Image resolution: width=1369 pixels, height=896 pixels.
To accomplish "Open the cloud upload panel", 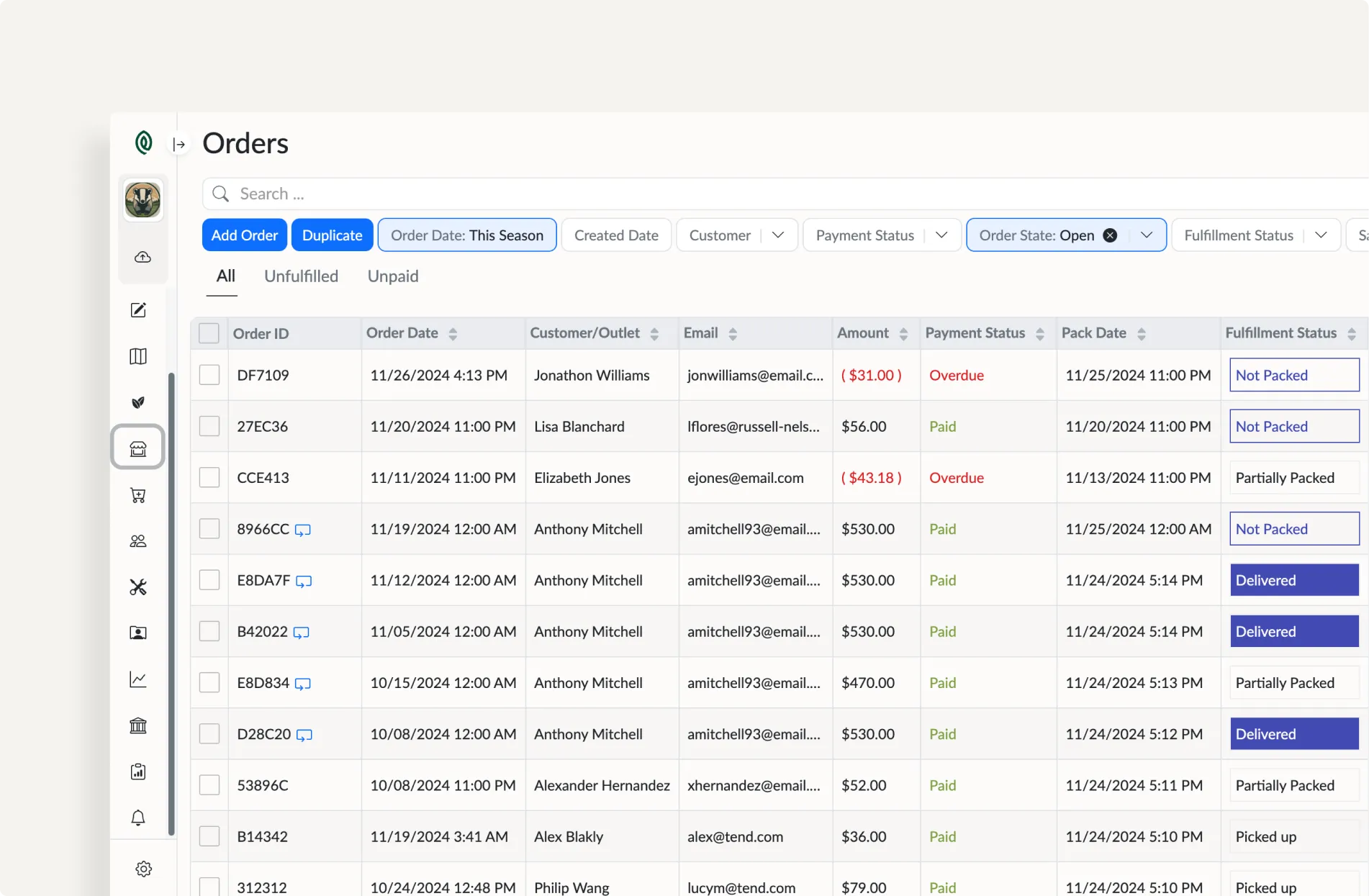I will point(143,257).
